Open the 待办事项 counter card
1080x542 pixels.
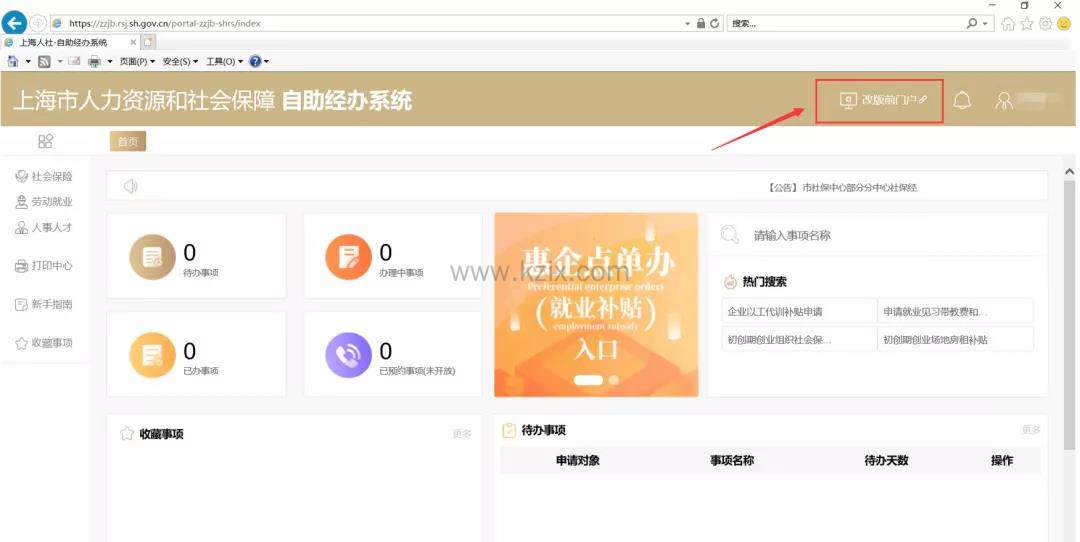[x=196, y=256]
